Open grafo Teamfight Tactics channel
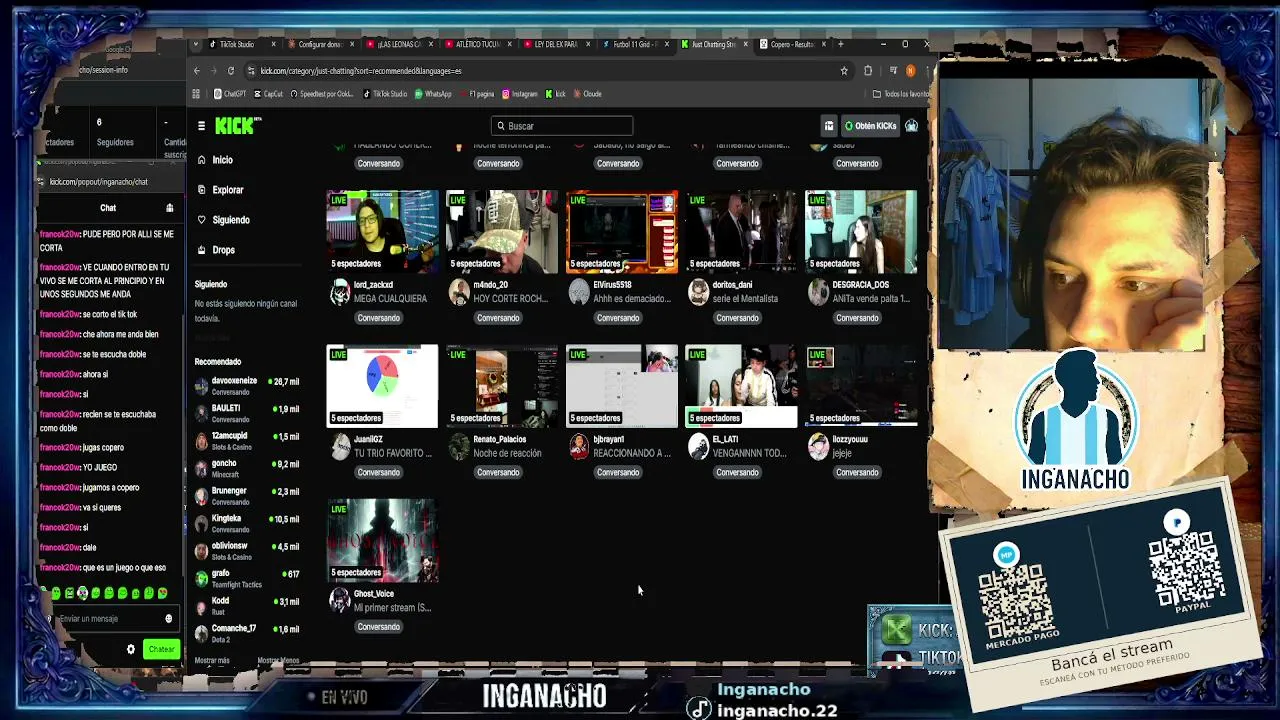This screenshot has height=720, width=1280. point(247,579)
